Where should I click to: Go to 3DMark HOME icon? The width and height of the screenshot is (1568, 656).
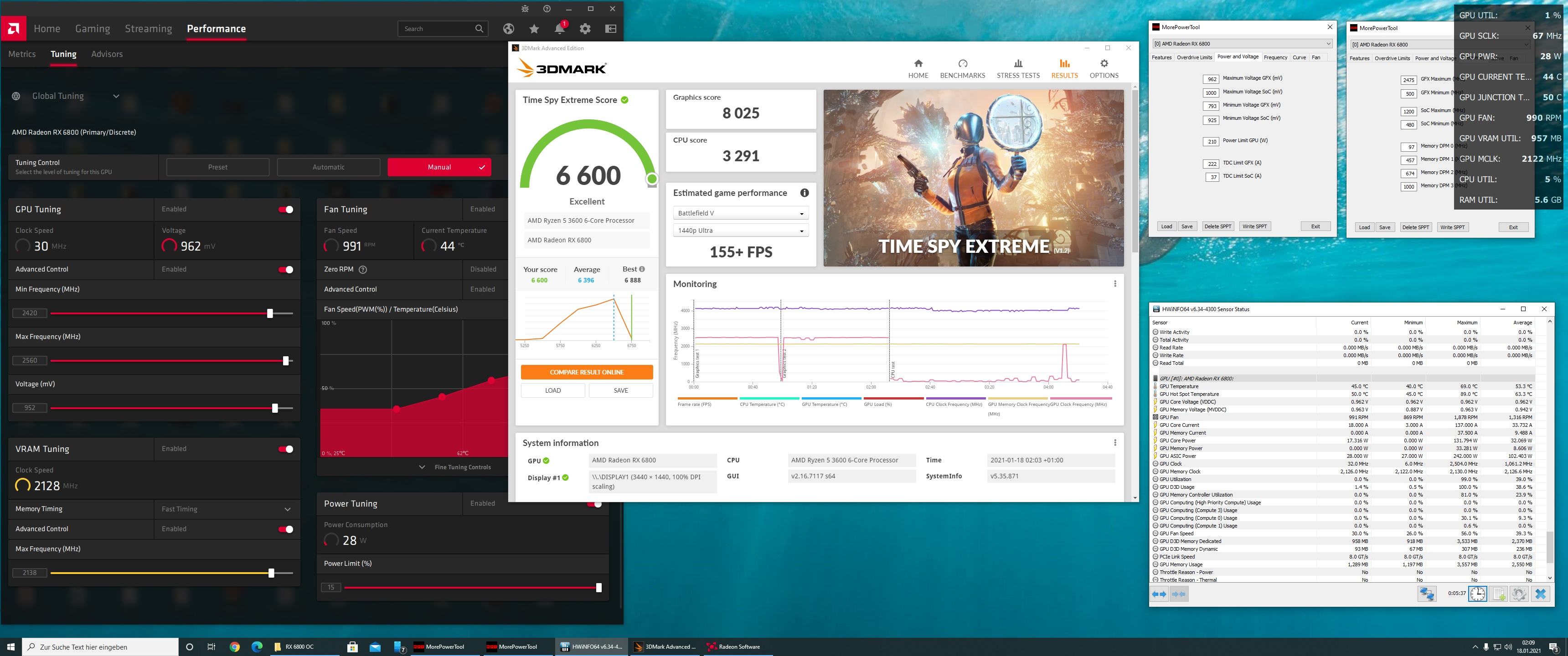click(918, 63)
